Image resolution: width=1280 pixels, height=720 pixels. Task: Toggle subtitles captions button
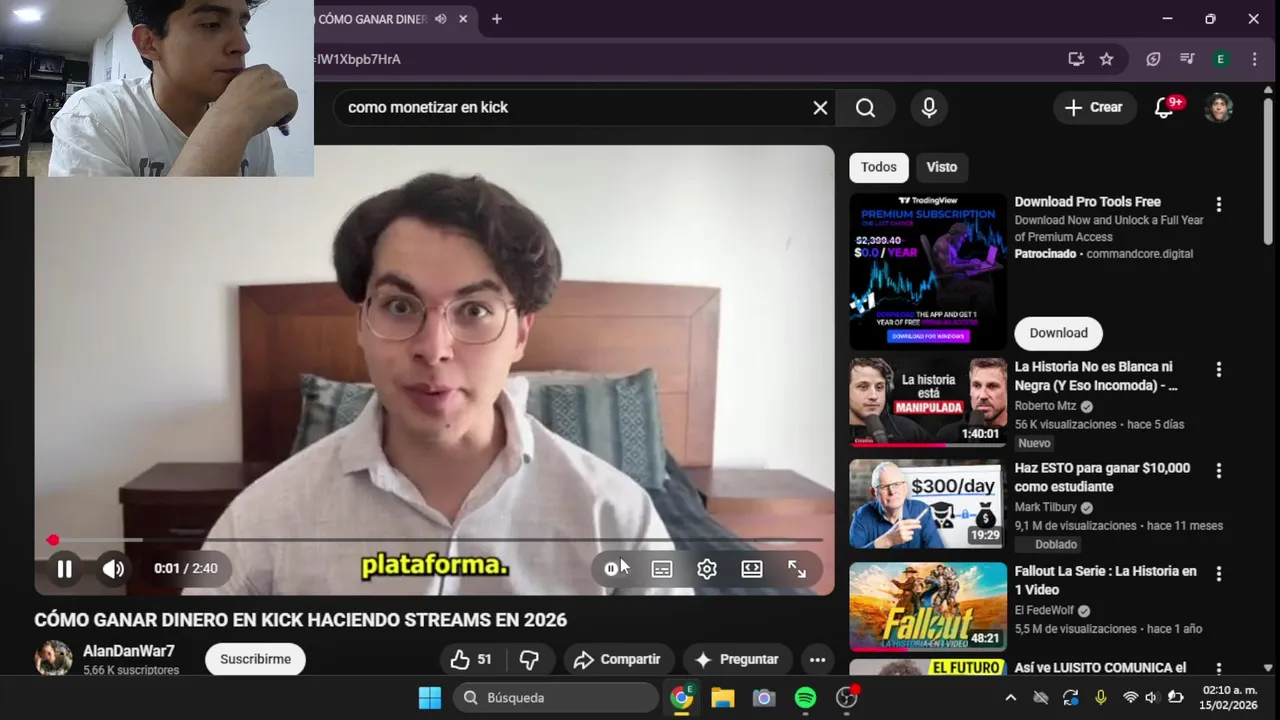tap(662, 569)
